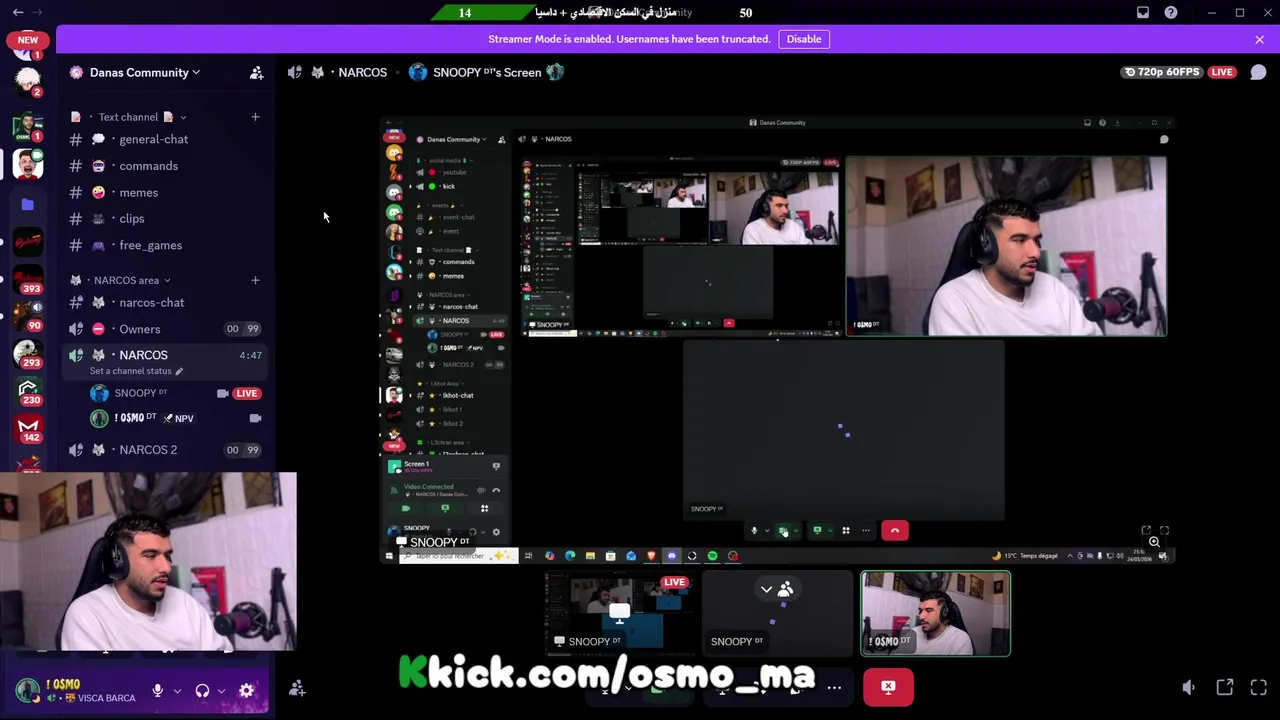Open the narcos-chat channel
This screenshot has width=1280, height=720.
pos(151,302)
